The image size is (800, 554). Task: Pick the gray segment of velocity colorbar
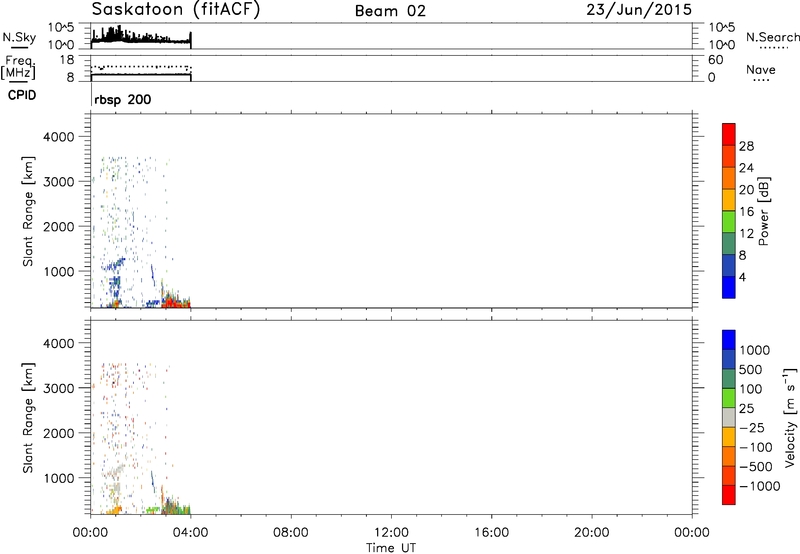point(729,417)
